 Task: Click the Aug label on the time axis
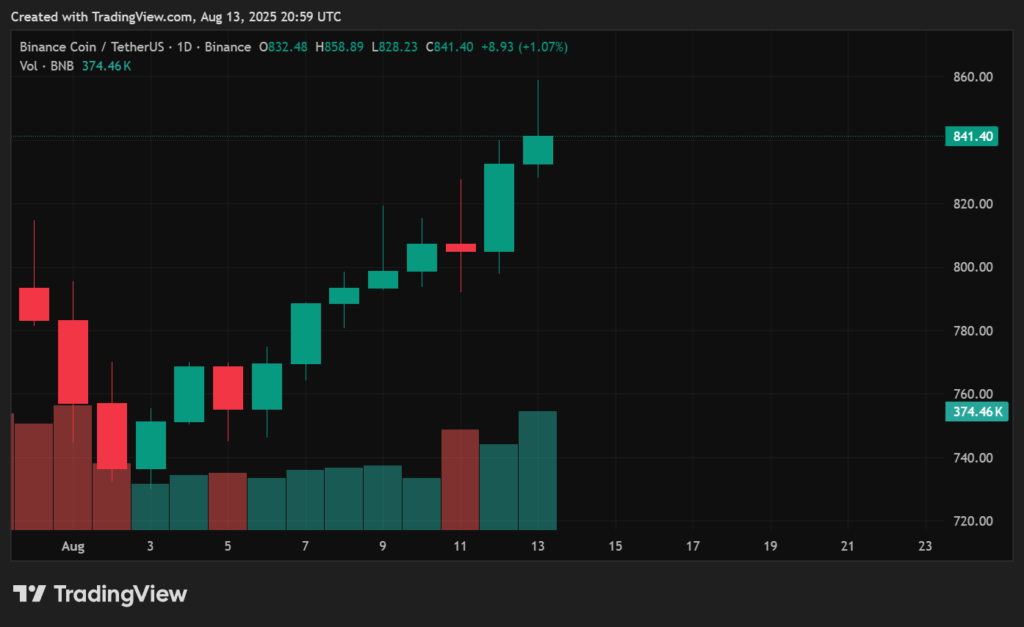tap(73, 546)
